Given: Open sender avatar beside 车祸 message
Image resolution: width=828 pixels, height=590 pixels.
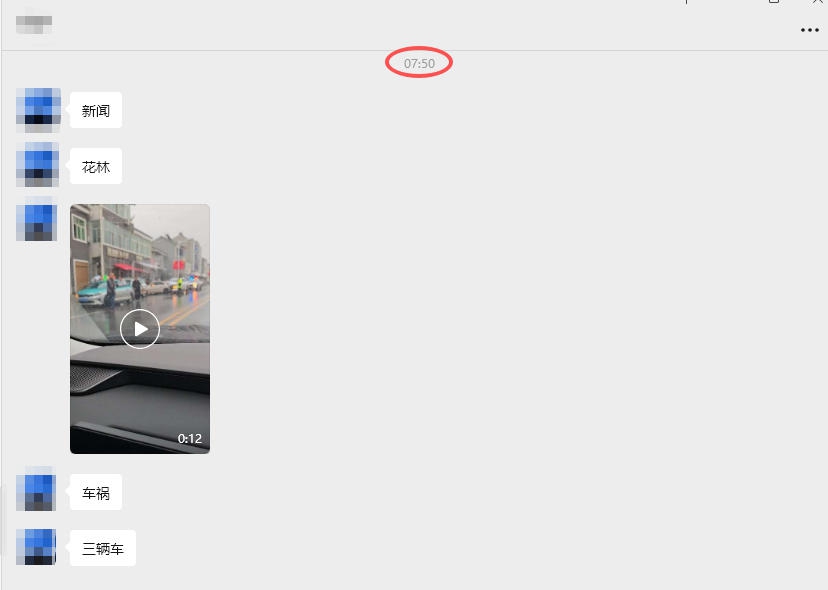Looking at the screenshot, I should click(x=36, y=490).
